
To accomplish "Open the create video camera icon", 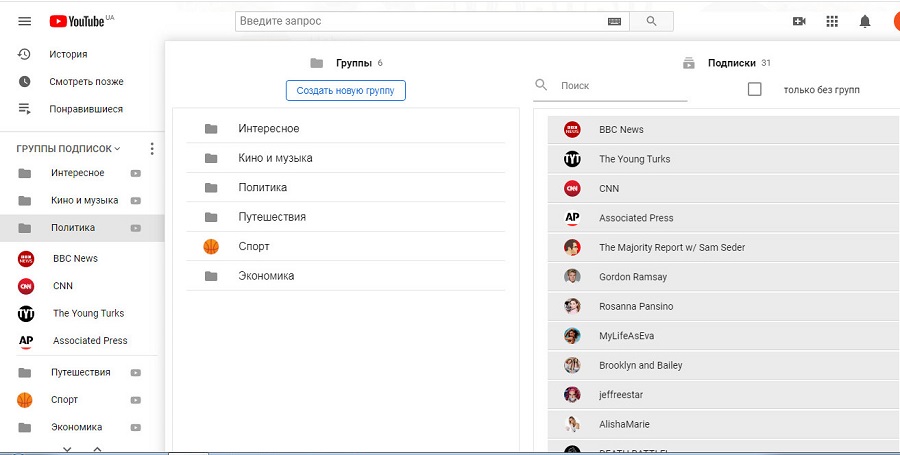I will coord(799,21).
